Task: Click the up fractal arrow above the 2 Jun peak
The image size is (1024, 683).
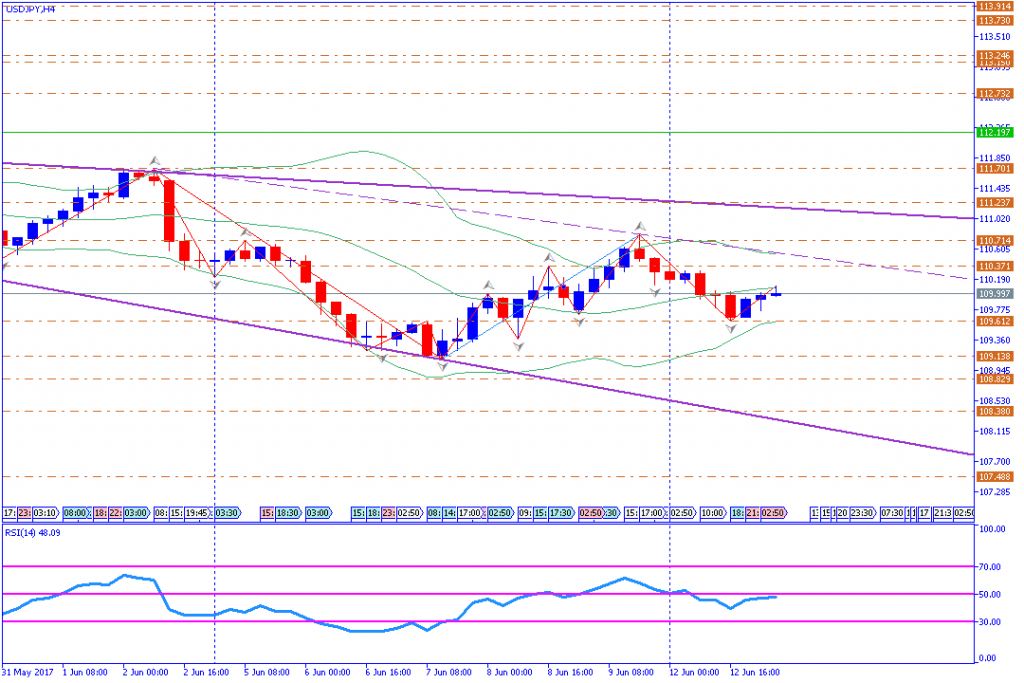Action: 154,160
